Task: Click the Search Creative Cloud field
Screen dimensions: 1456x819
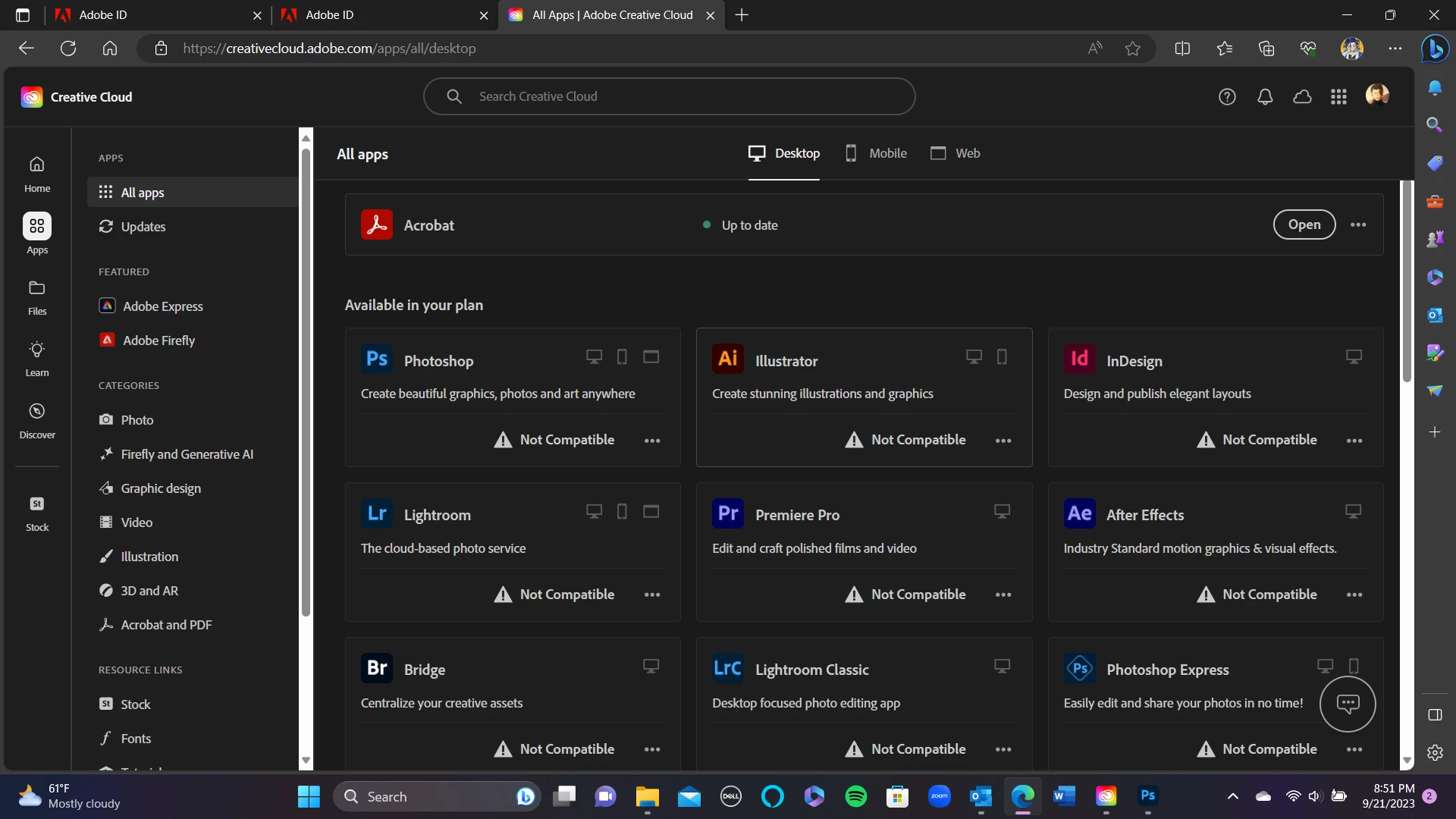Action: pos(669,97)
